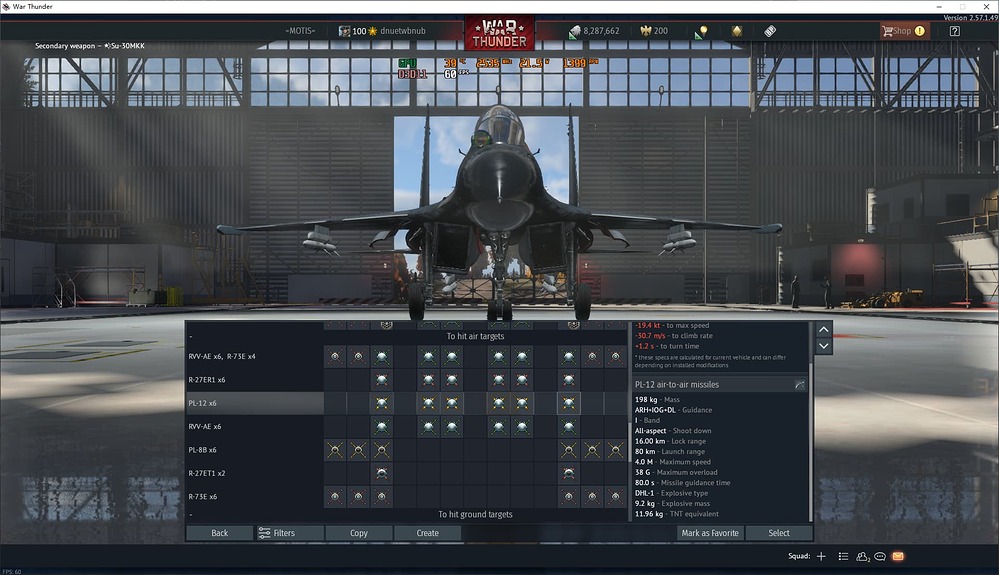The height and width of the screenshot is (575, 999).
Task: Click right missile cell in R-27ET1 x2 row
Action: pyautogui.click(x=569, y=473)
